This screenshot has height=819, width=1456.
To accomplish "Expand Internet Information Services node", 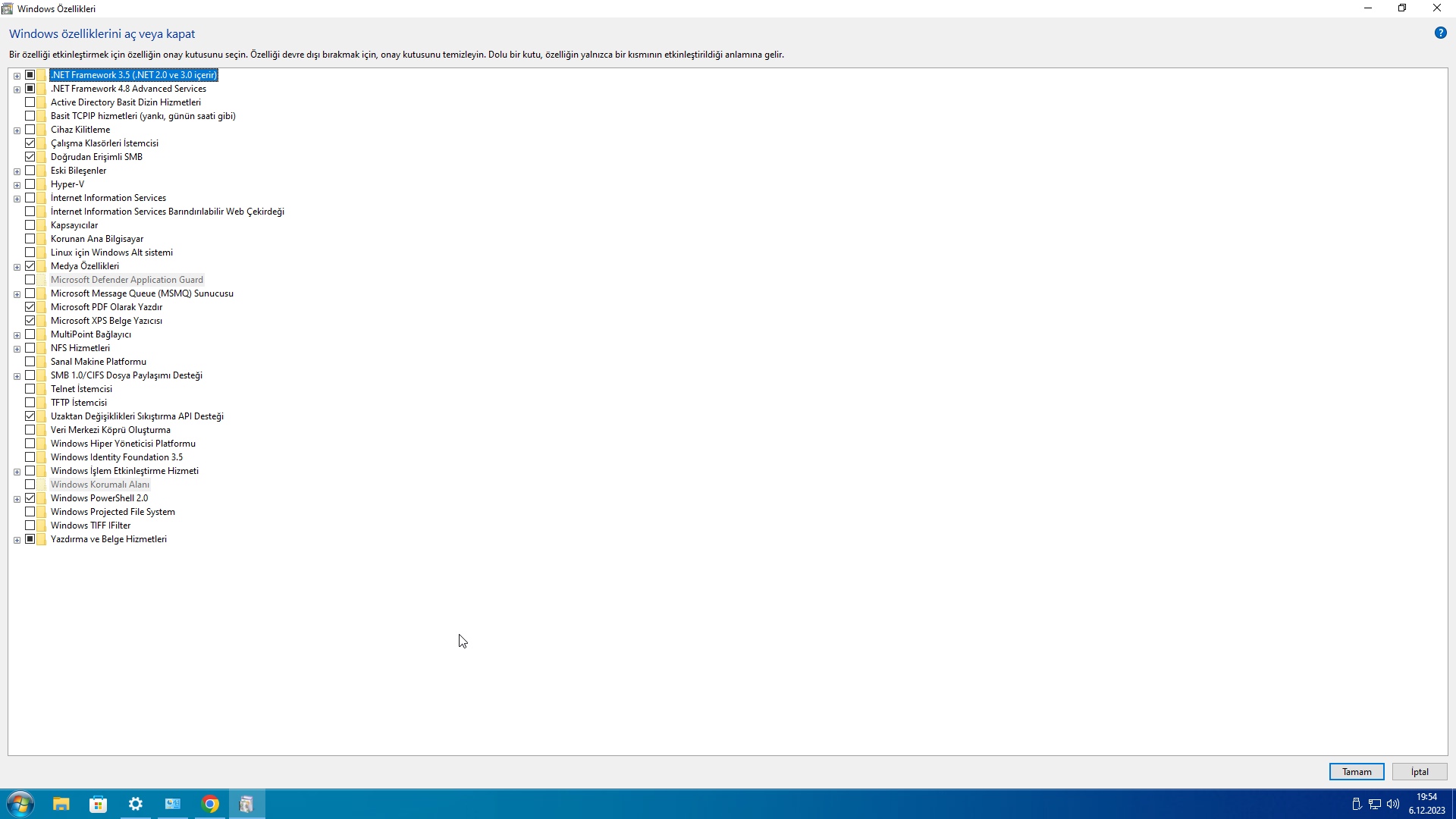I will pyautogui.click(x=17, y=199).
